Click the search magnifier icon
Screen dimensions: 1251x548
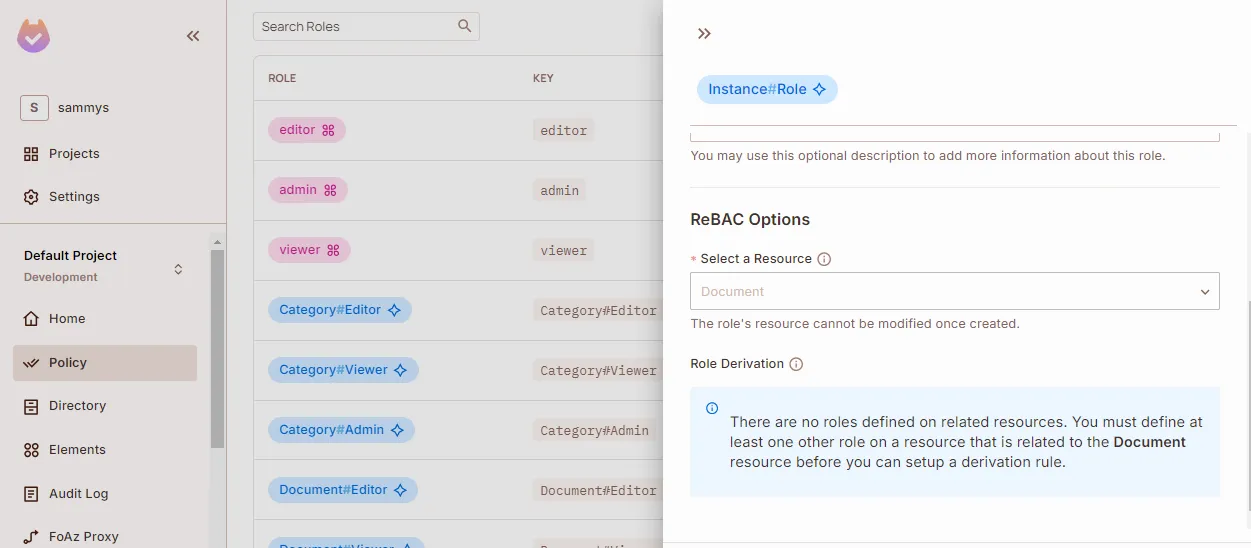pos(464,26)
